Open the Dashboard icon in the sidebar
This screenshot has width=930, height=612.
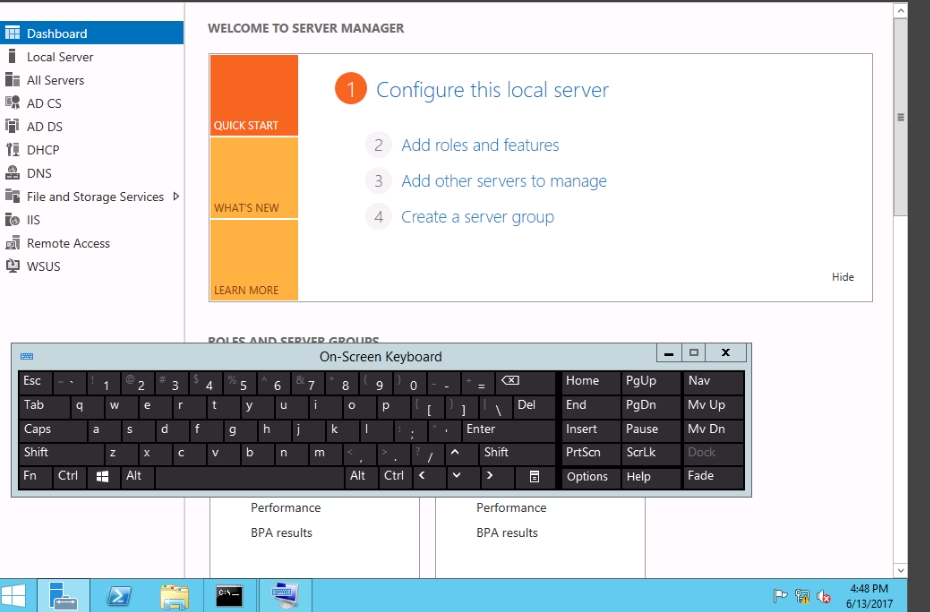coord(12,33)
